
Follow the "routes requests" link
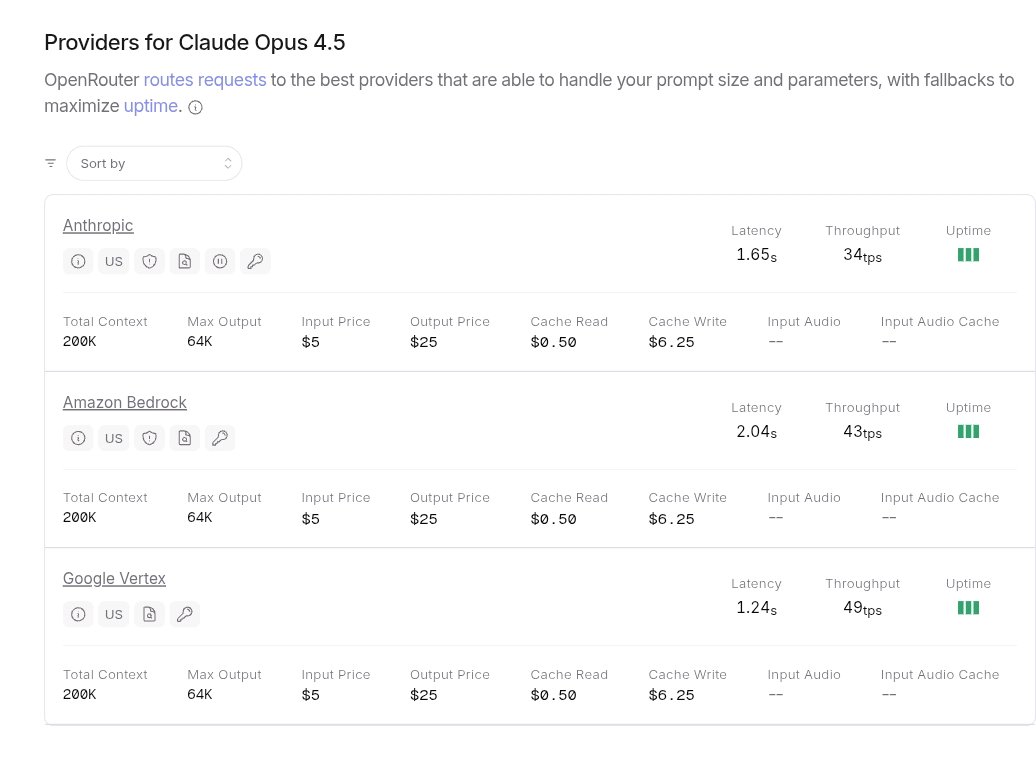204,80
